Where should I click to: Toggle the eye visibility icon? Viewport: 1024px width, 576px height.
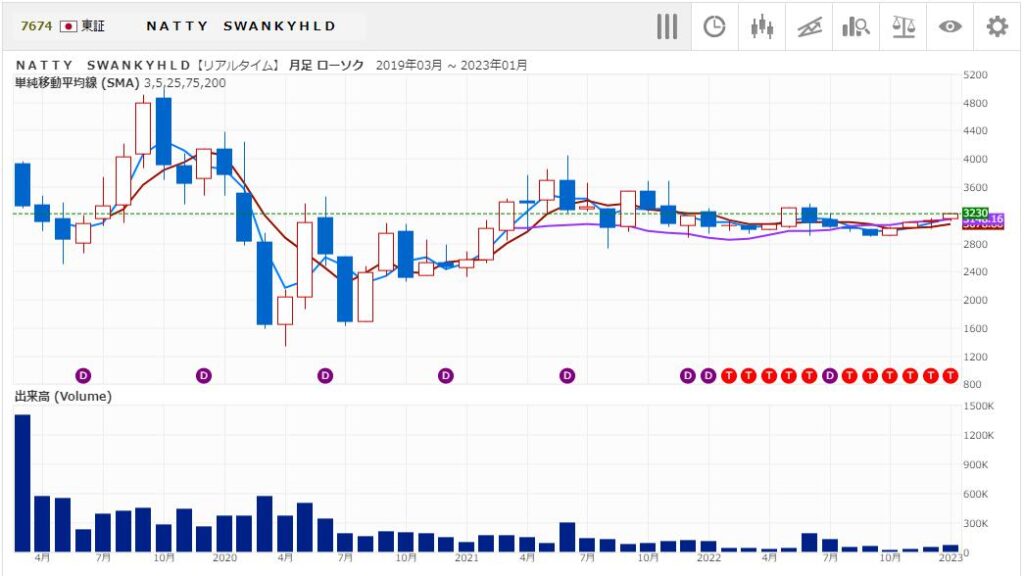coord(950,27)
